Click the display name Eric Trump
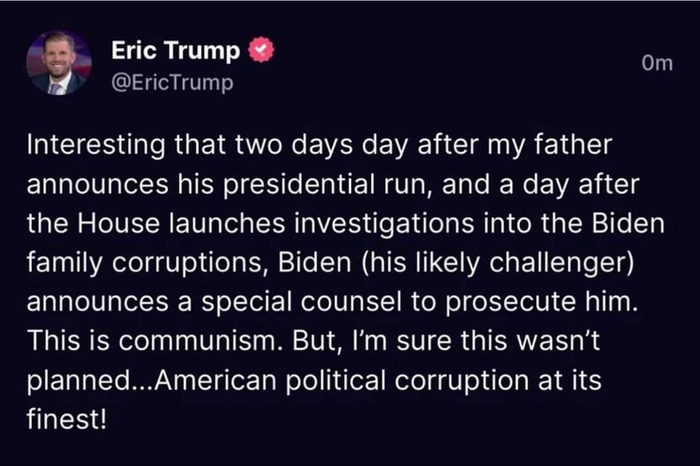The width and height of the screenshot is (700, 466). (176, 51)
